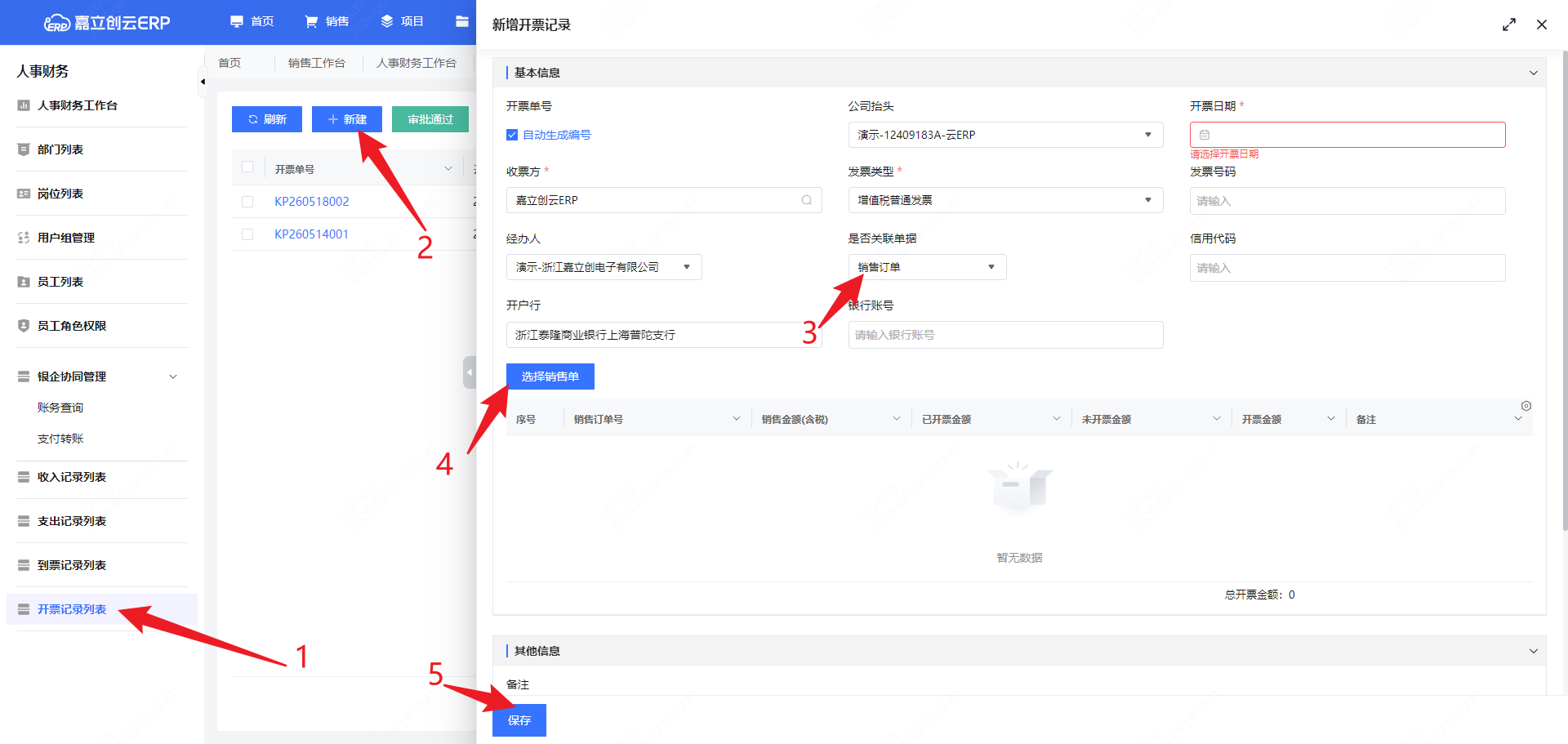Switch to the 销售工作台 tab
1568x744 pixels.
316,63
